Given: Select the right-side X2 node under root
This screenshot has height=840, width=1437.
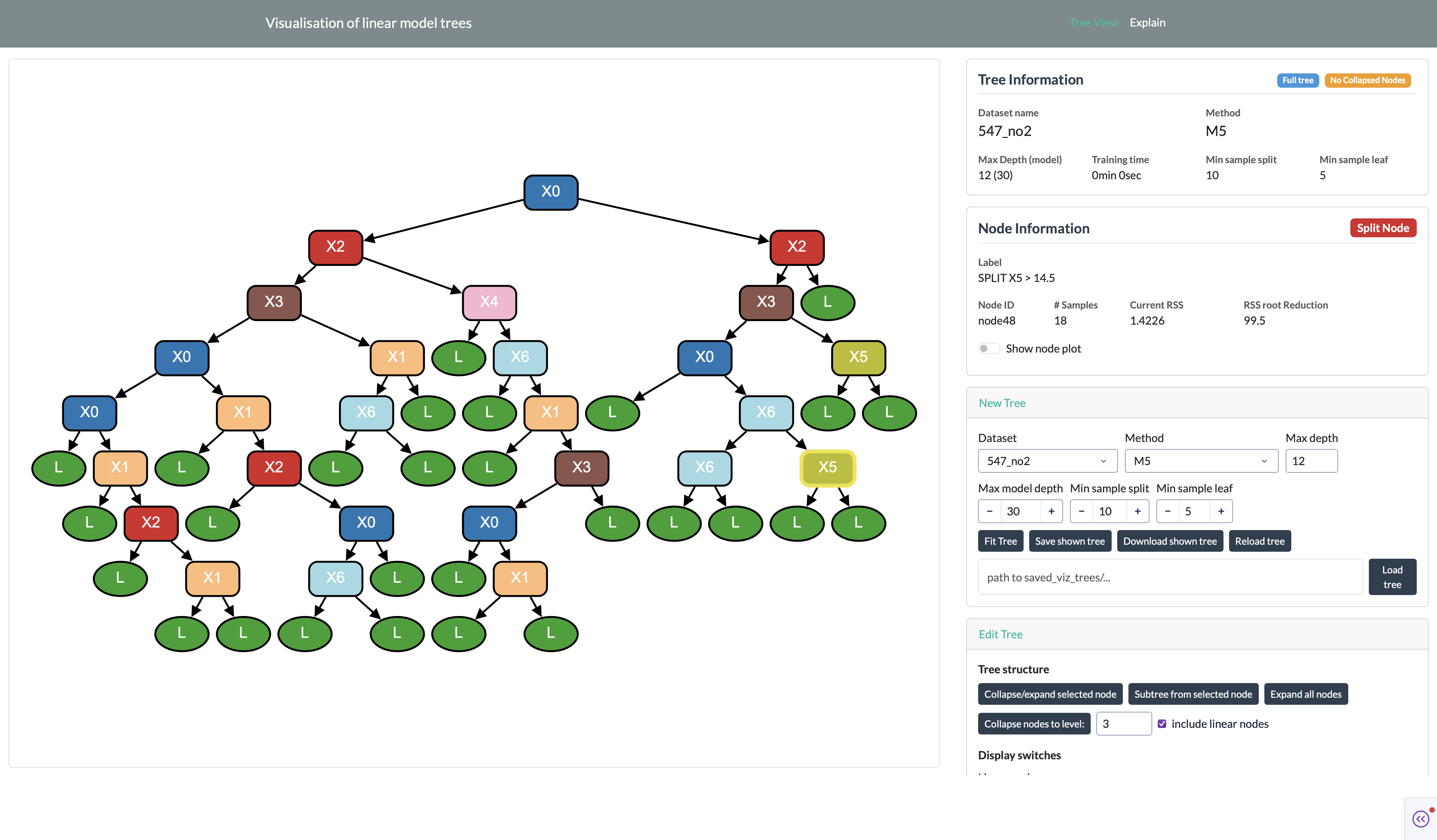Looking at the screenshot, I should point(797,247).
